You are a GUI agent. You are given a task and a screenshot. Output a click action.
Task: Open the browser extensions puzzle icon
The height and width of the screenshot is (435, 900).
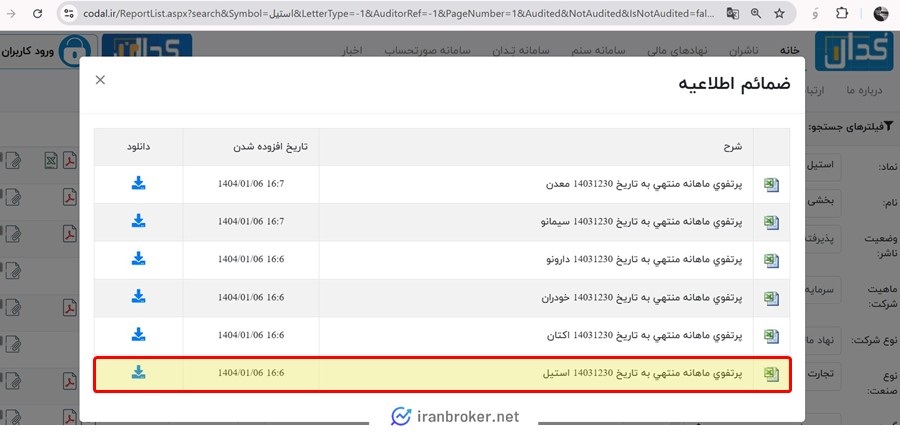[841, 13]
